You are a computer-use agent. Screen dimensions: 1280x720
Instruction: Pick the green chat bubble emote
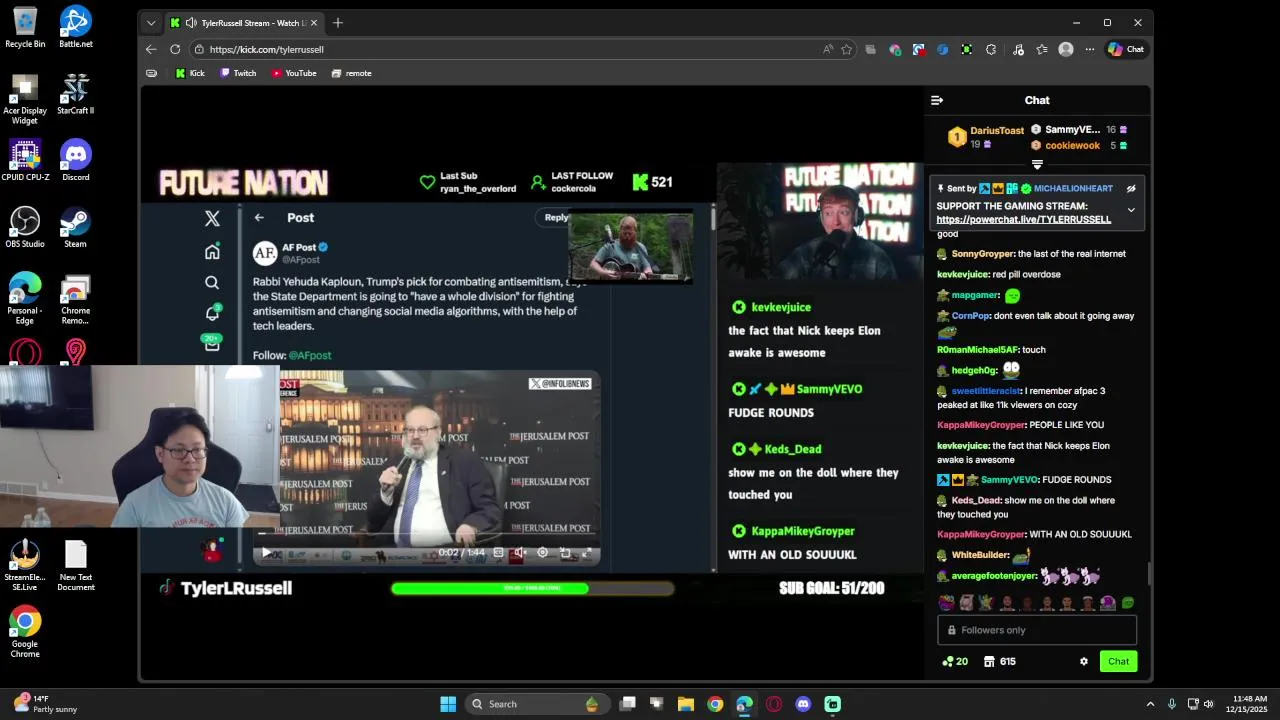(x=1128, y=603)
